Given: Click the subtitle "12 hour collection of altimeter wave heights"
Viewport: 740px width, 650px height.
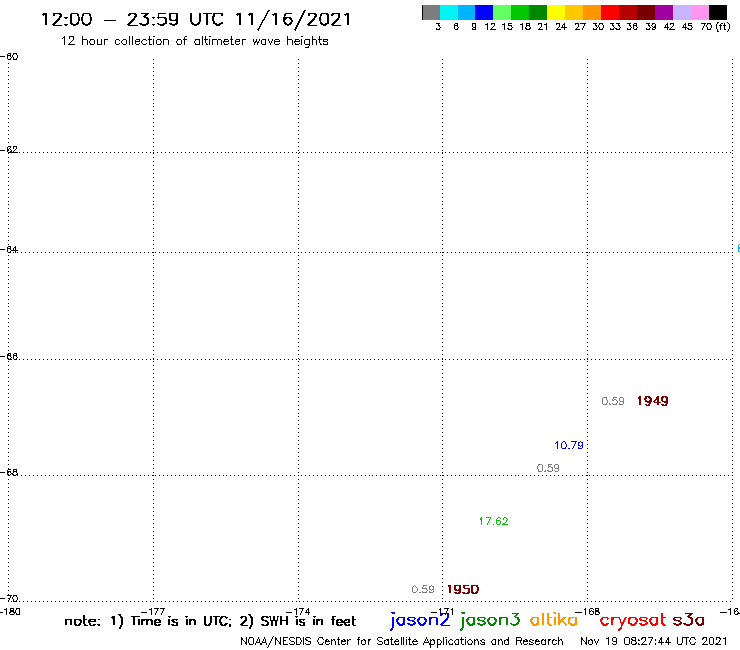Looking at the screenshot, I should [194, 41].
